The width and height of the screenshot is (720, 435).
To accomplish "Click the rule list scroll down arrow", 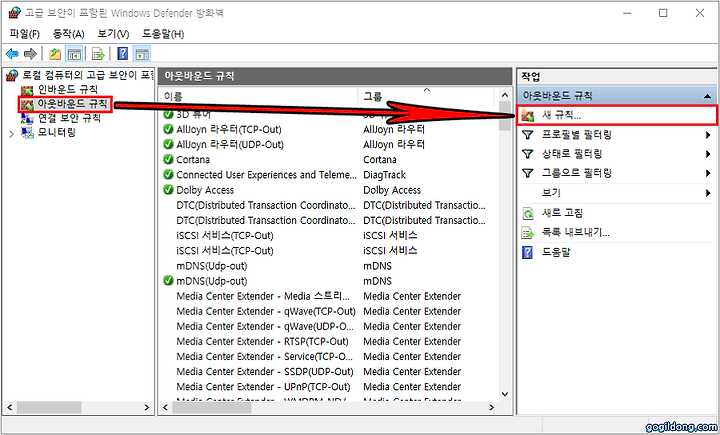I will pyautogui.click(x=505, y=394).
